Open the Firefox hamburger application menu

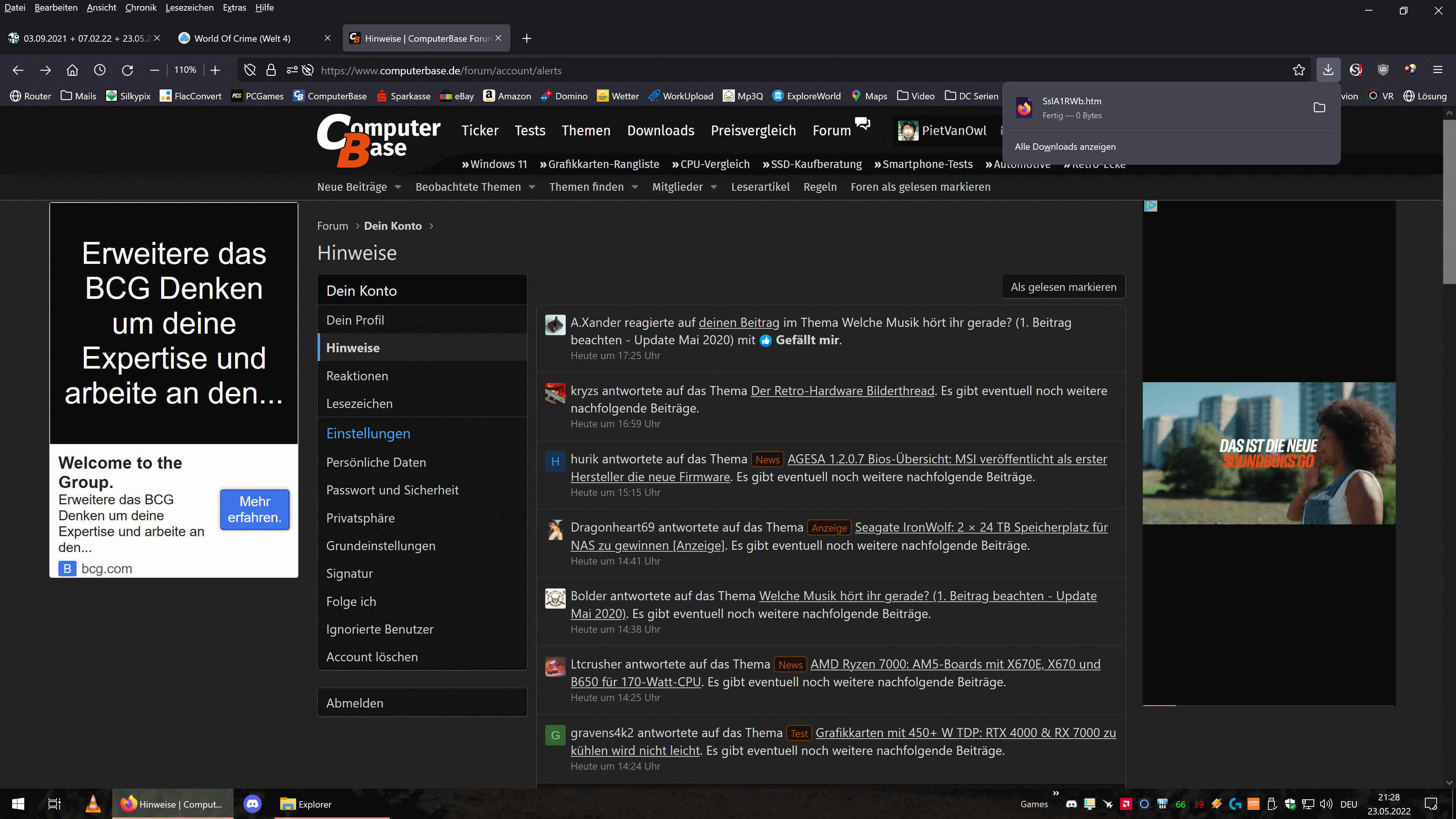point(1438,70)
